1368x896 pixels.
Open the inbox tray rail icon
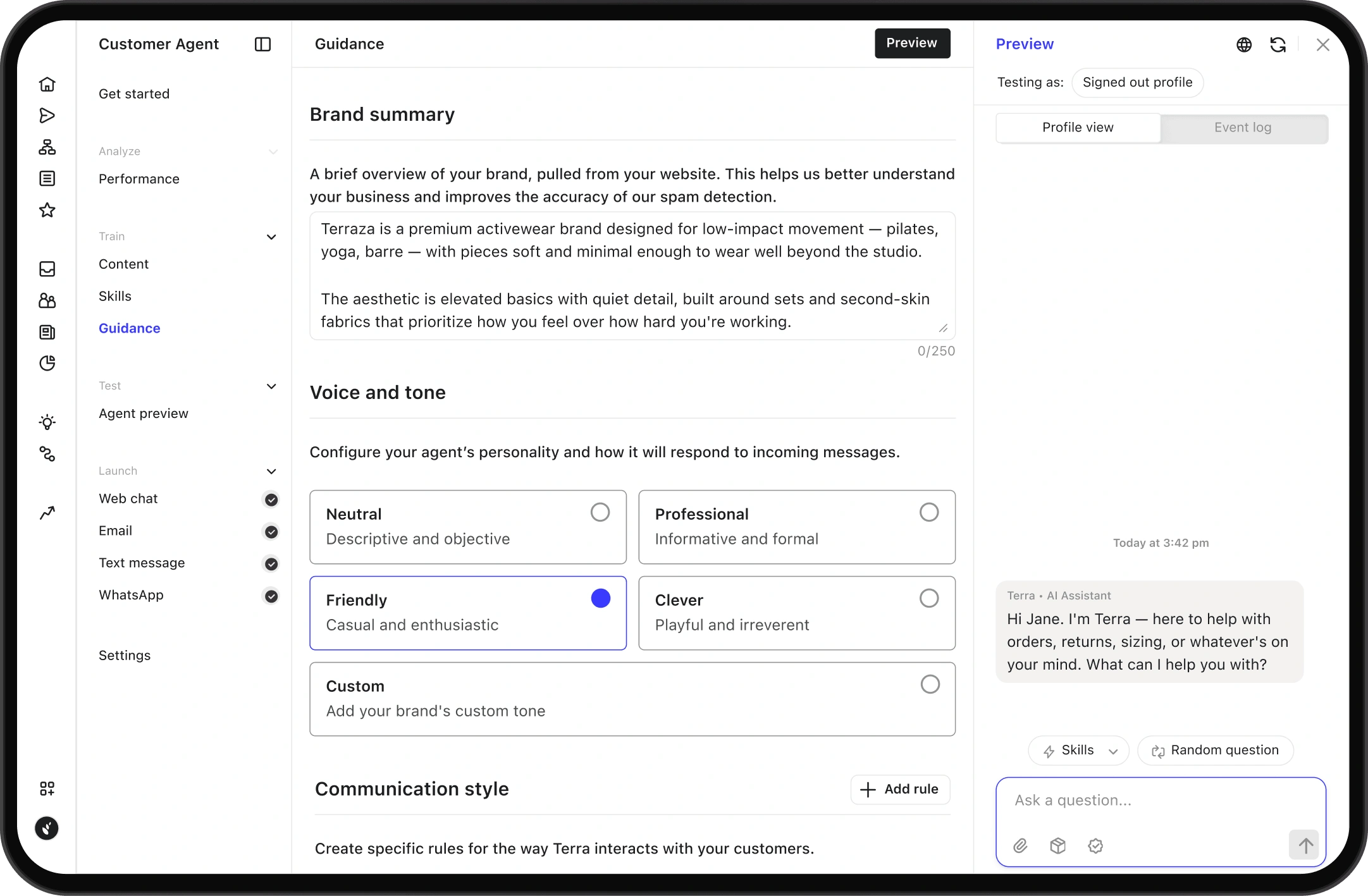[47, 269]
